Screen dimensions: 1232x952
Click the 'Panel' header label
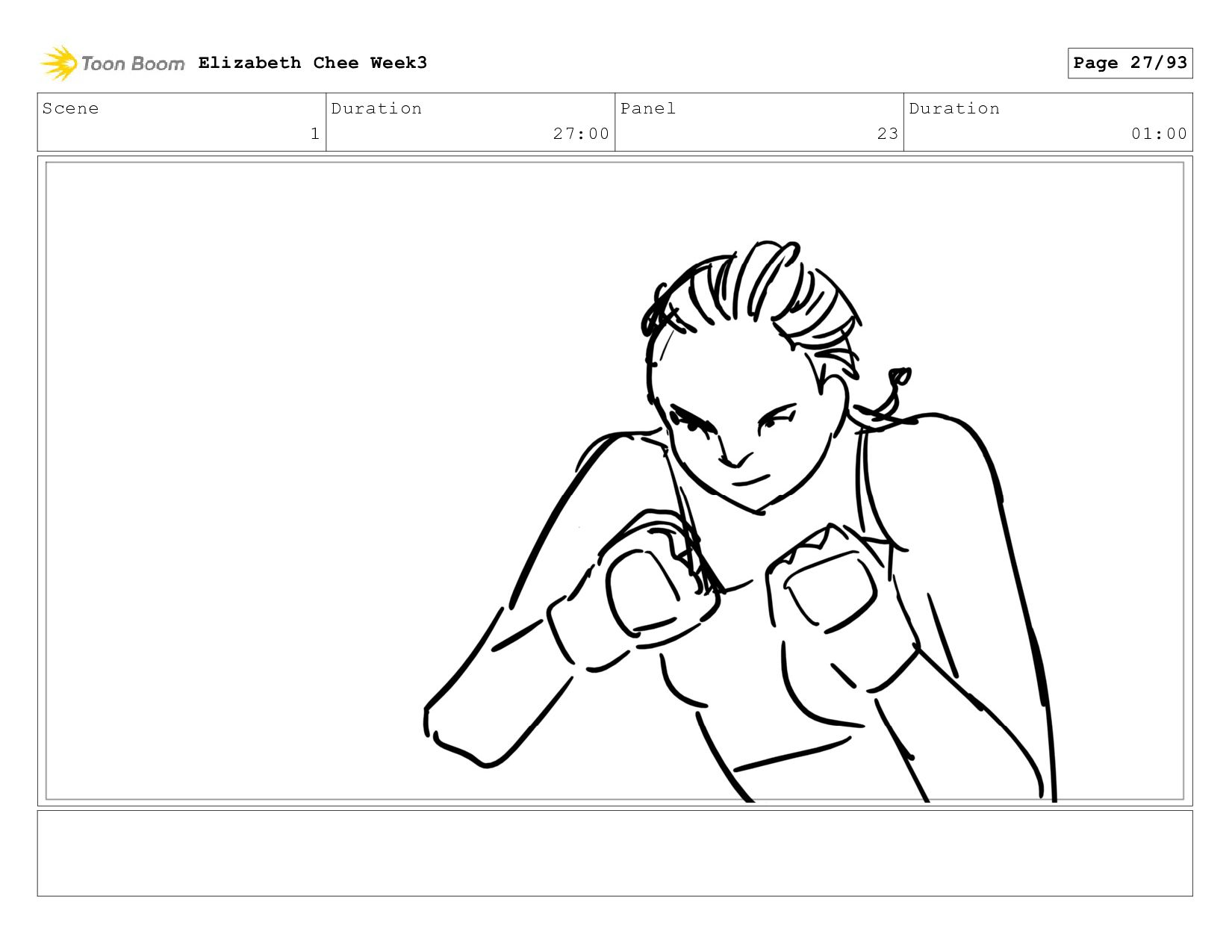point(648,108)
